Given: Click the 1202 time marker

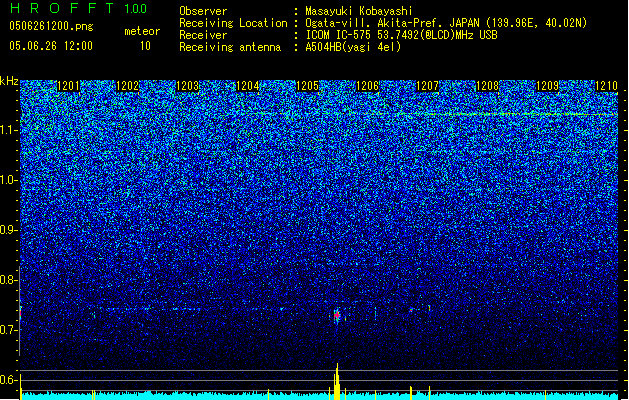Looking at the screenshot, I should coord(128,86).
